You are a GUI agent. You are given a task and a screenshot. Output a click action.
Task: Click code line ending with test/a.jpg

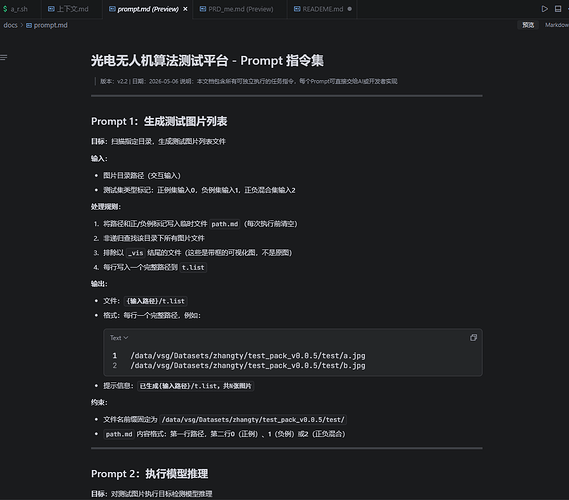coord(248,356)
